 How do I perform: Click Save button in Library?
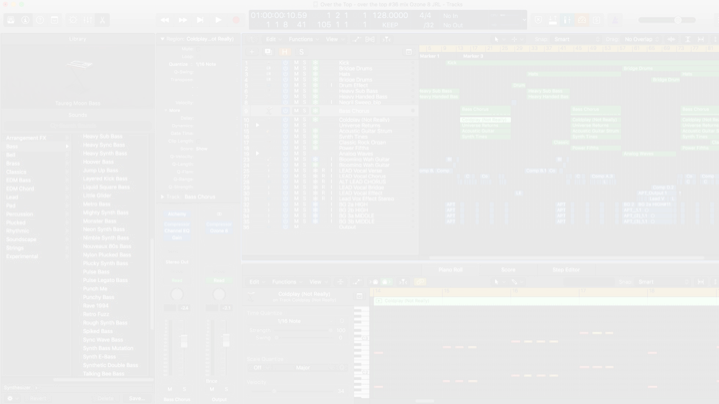(137, 398)
